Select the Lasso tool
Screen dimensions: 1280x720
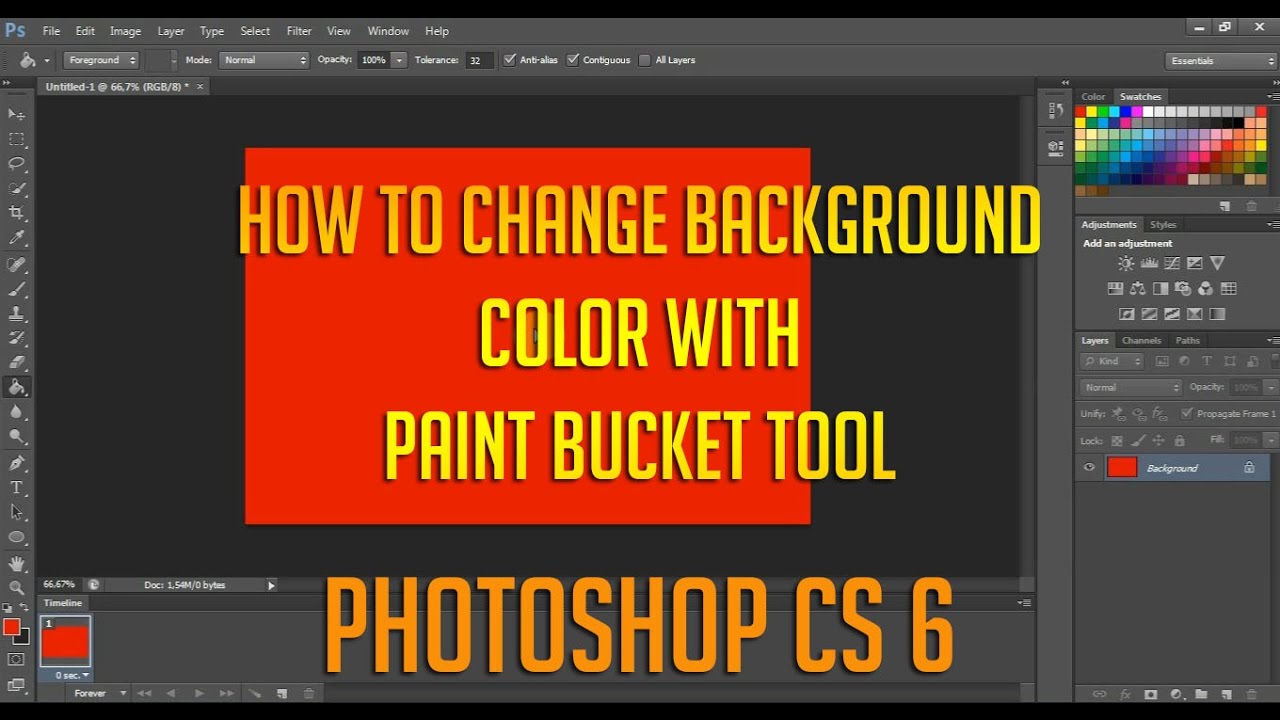pyautogui.click(x=16, y=164)
